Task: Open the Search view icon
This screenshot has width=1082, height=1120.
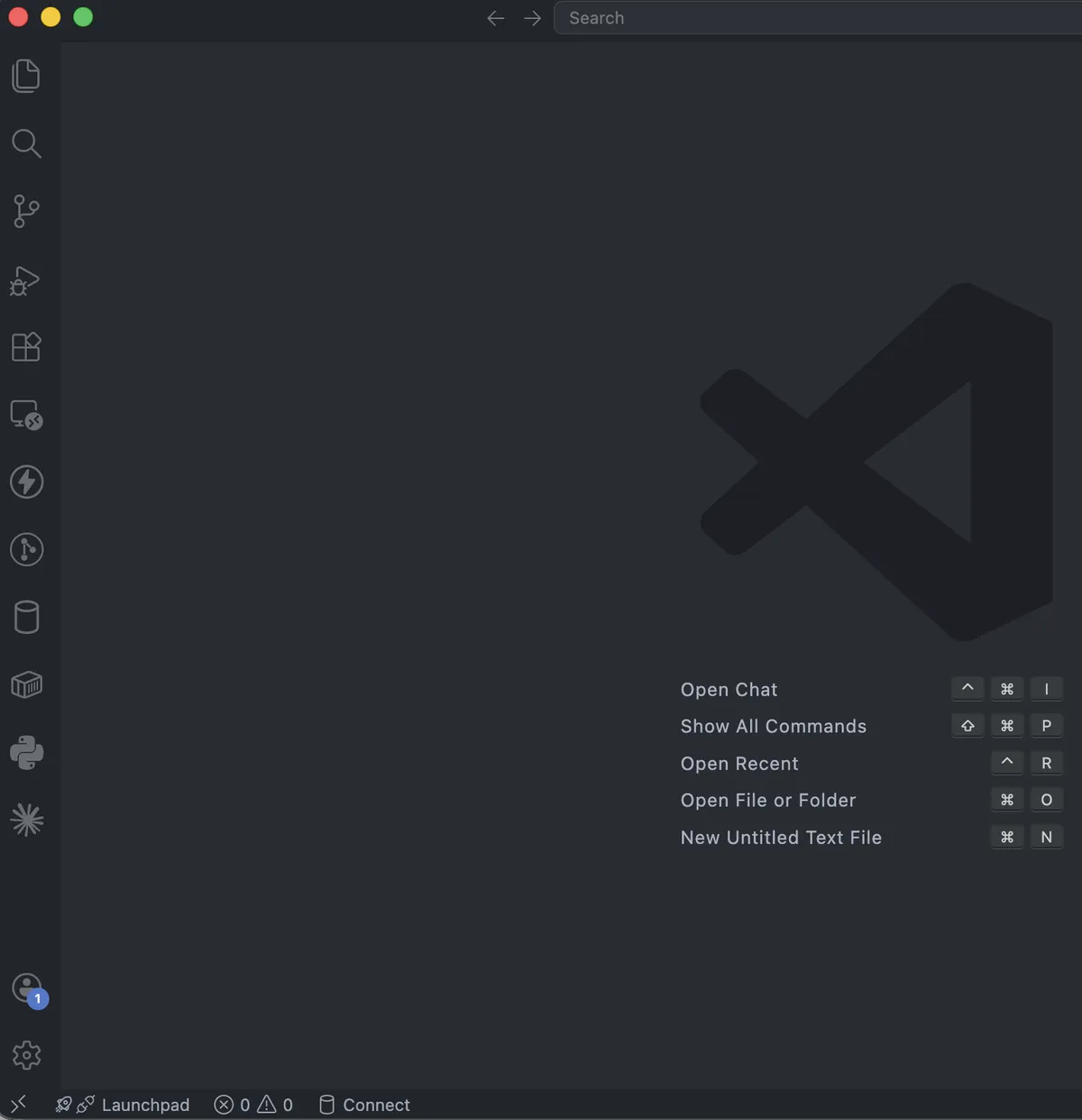Action: click(x=26, y=143)
